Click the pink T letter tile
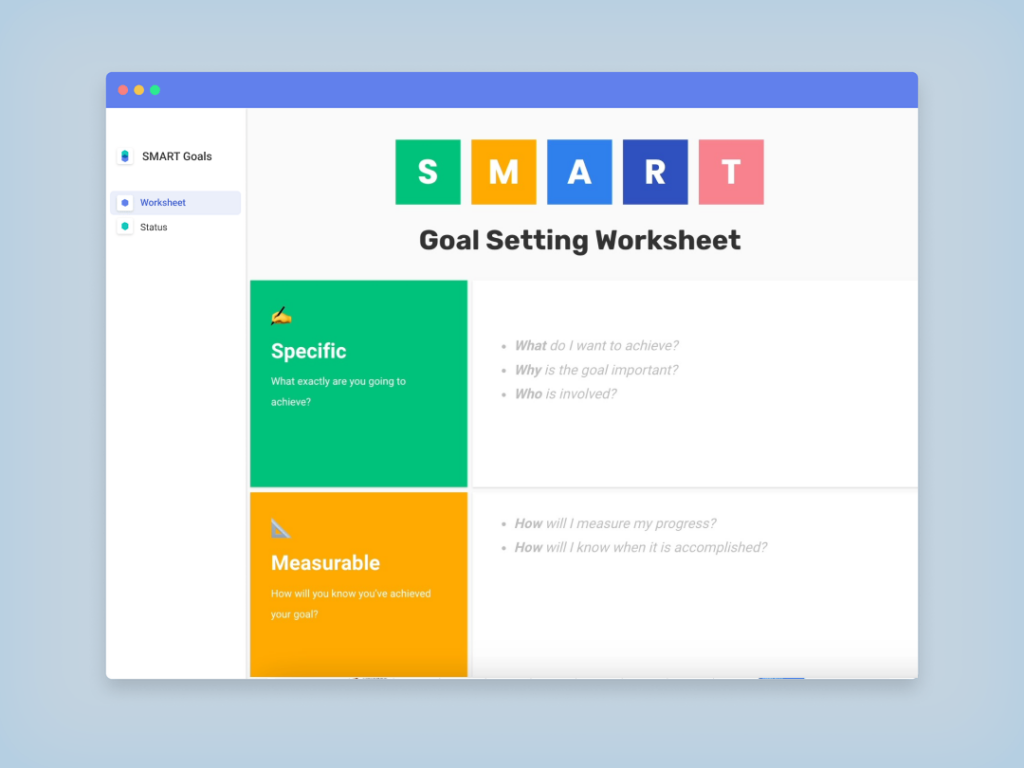 731,171
